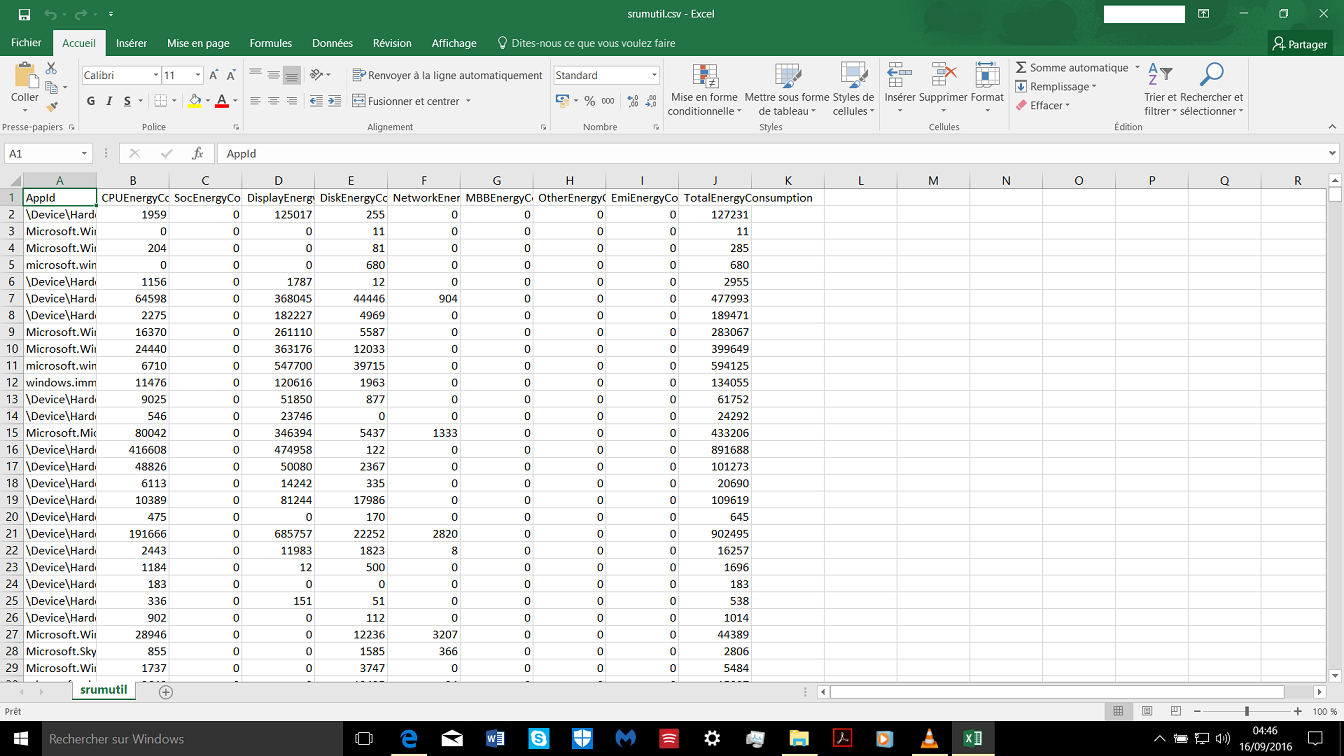Increase font size with the large A icon
The height and width of the screenshot is (756, 1344).
pyautogui.click(x=214, y=75)
